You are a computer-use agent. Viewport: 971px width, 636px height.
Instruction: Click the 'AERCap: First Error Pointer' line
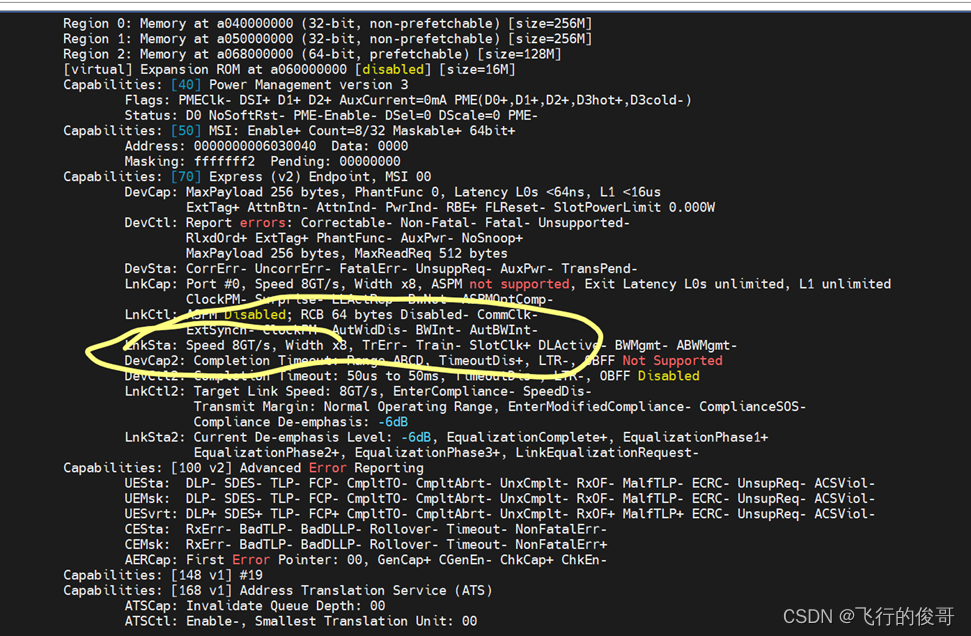click(366, 560)
